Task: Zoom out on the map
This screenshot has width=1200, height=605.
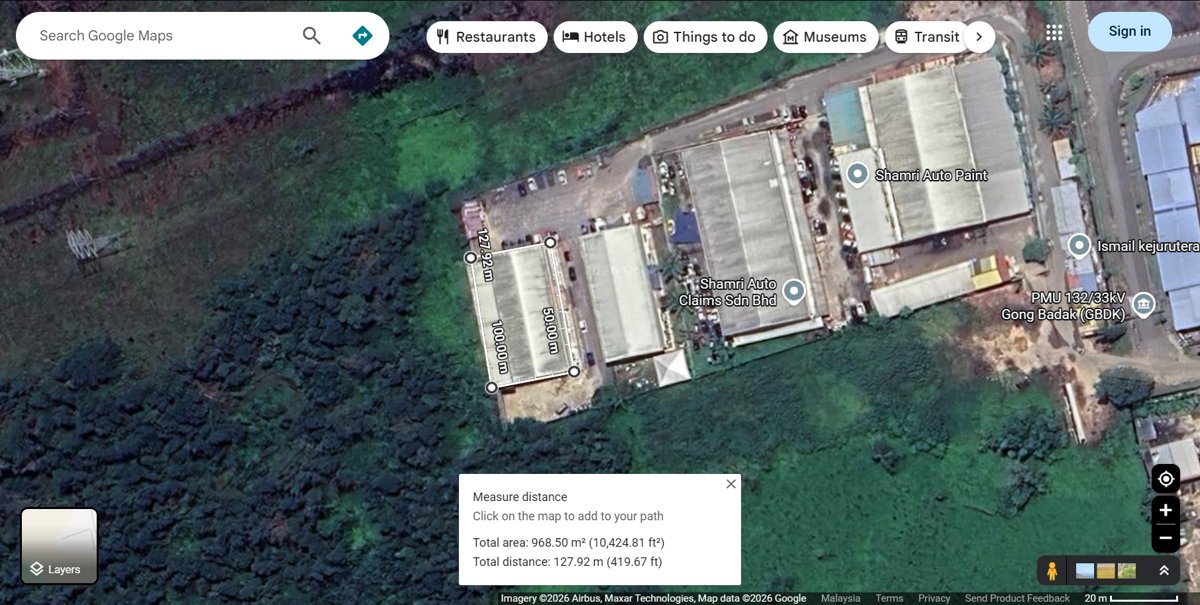Action: tap(1166, 538)
